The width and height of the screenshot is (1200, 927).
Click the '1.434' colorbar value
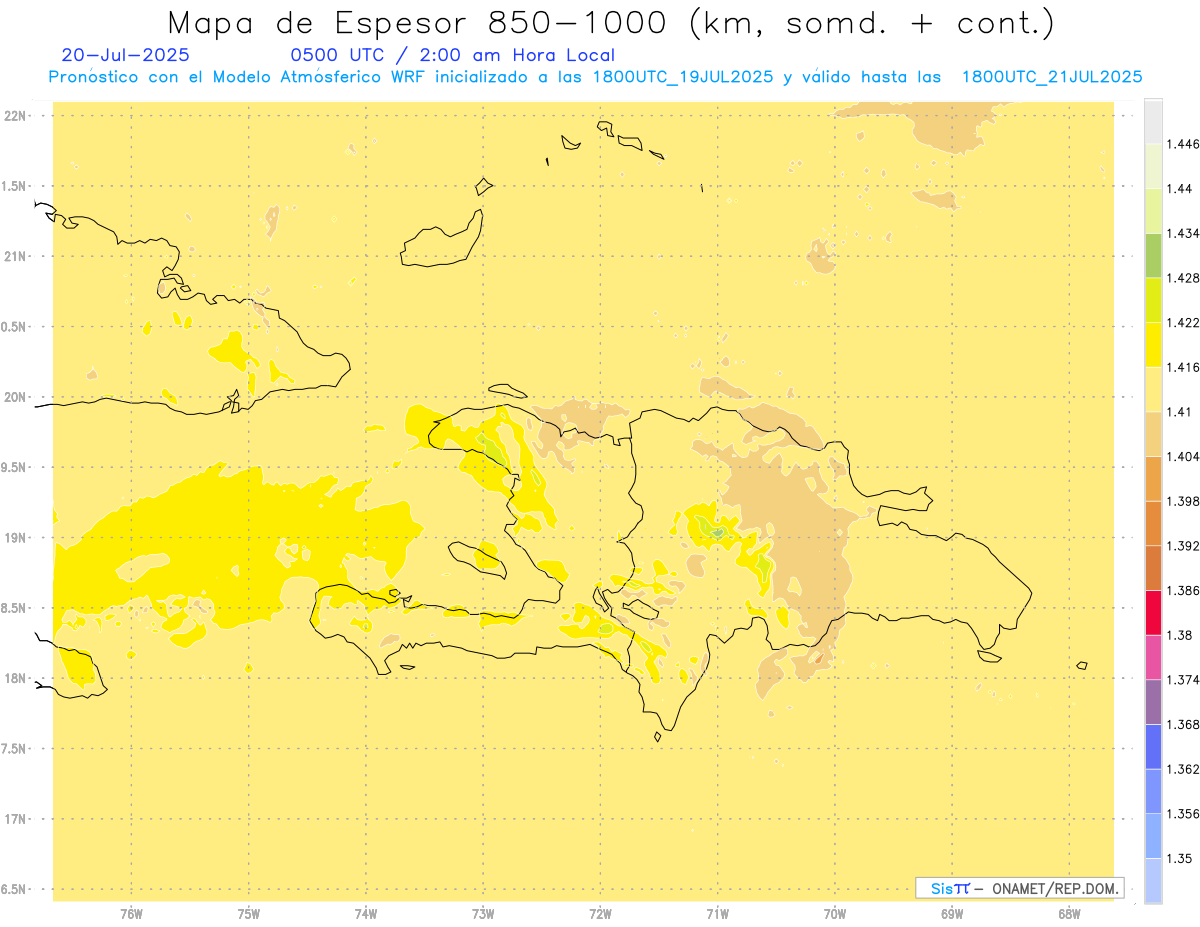(x=1182, y=233)
